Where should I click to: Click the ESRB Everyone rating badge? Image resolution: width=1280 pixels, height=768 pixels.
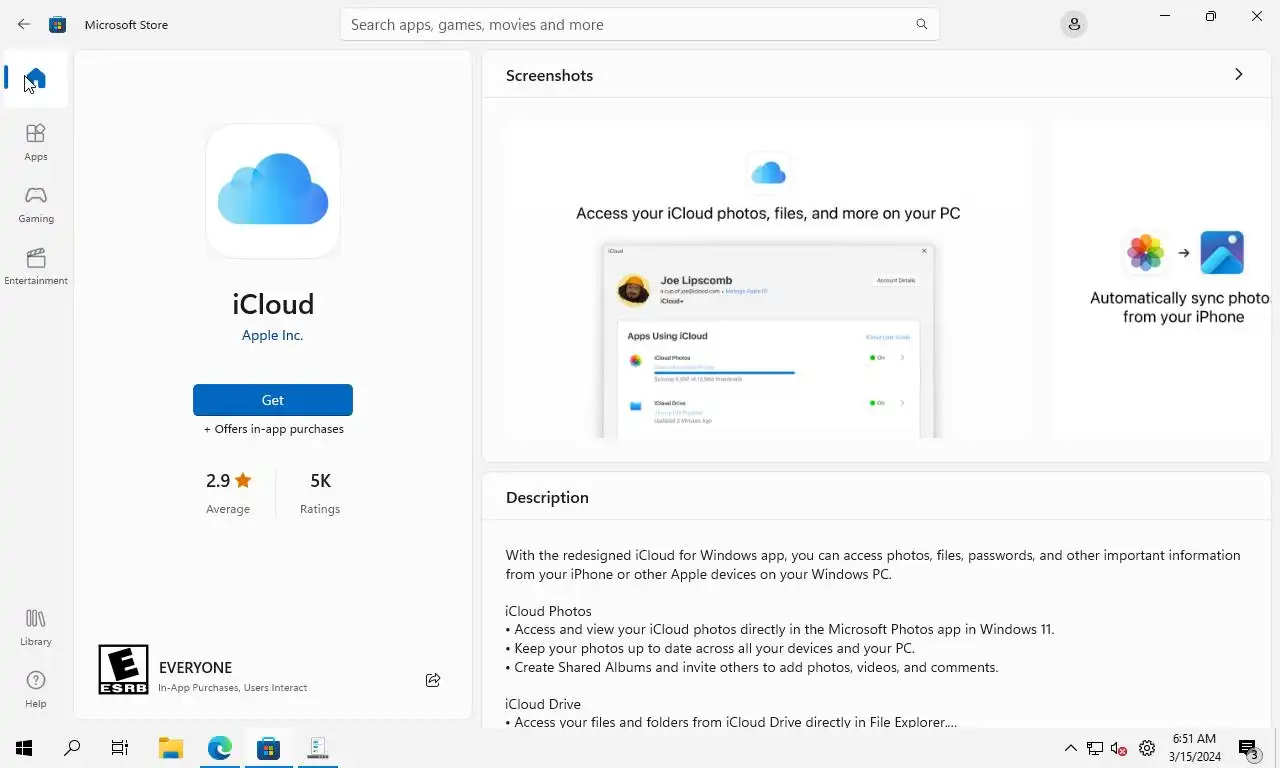pyautogui.click(x=123, y=669)
